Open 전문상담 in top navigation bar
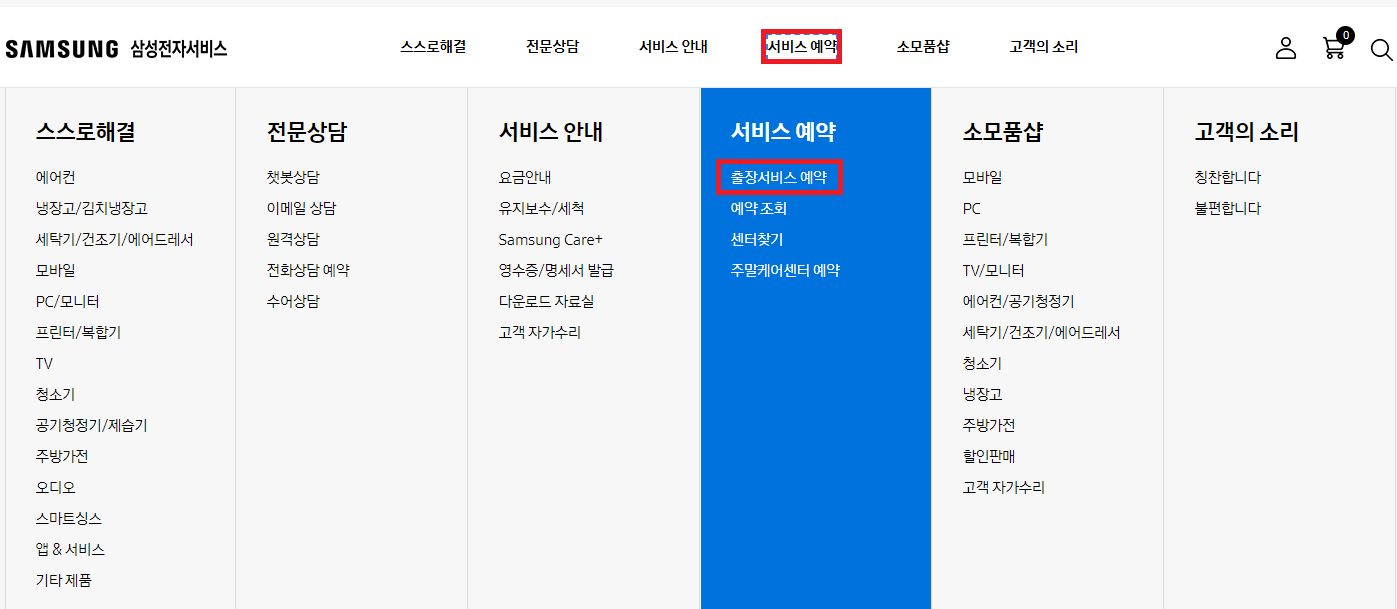Screen dimensions: 1397x609 click(553, 47)
